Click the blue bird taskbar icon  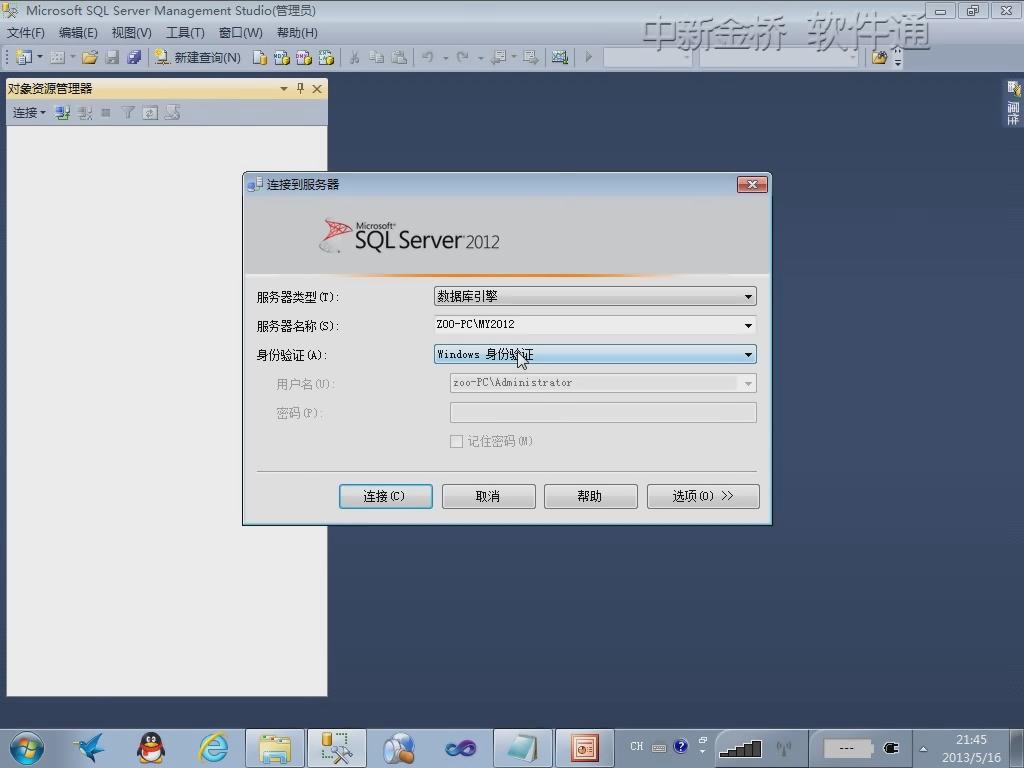89,748
